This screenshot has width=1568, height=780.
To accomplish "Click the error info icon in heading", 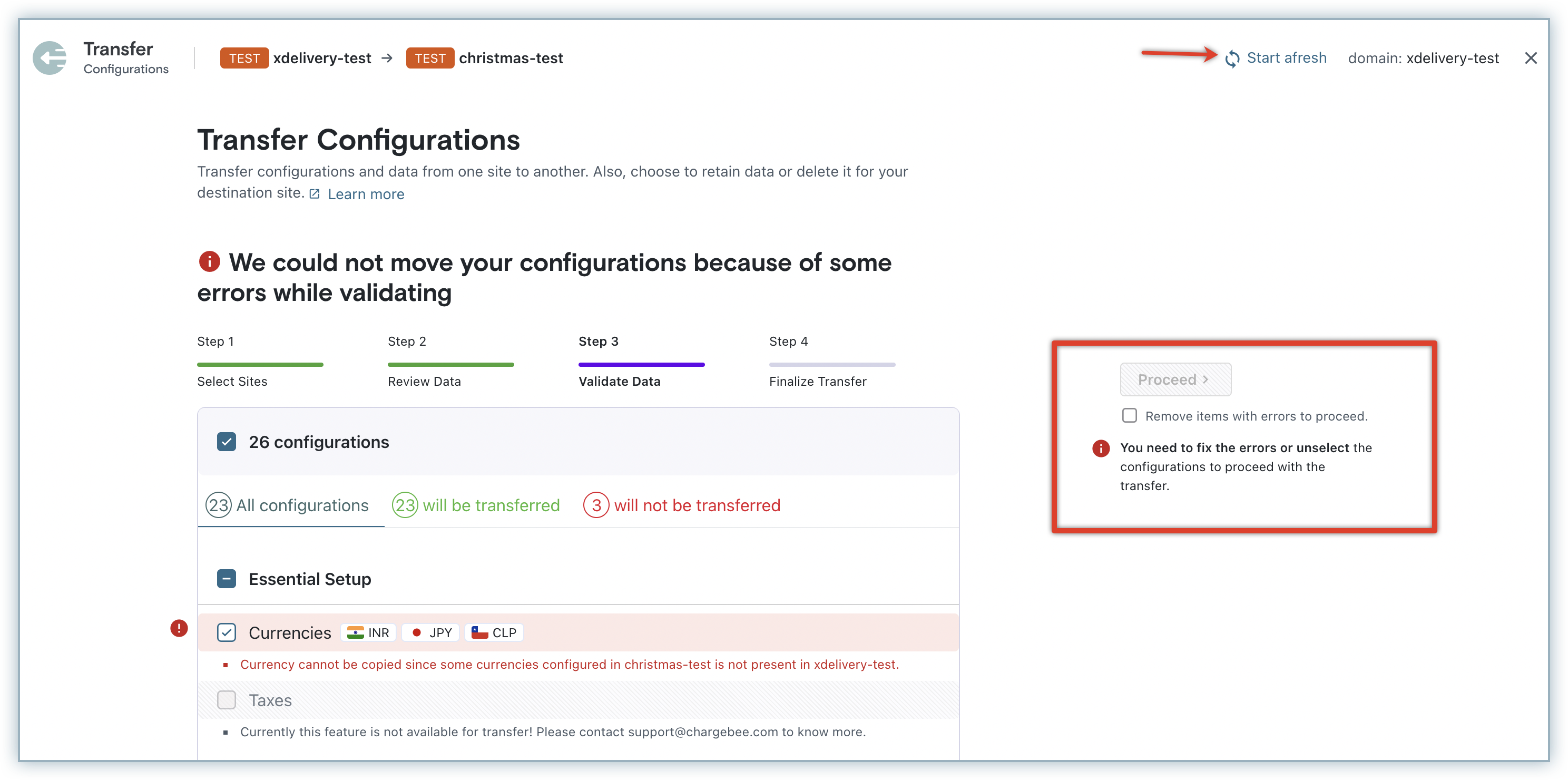I will (x=209, y=262).
